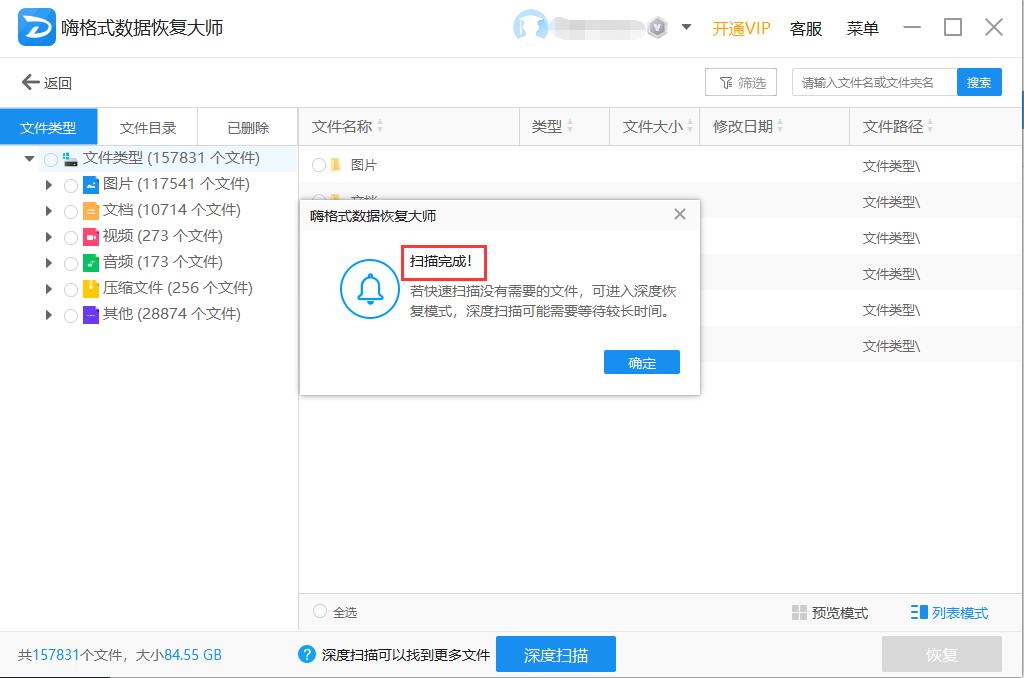This screenshot has width=1024, height=678.
Task: Select radio for 其他 (28874 个文件)
Action: coord(71,315)
